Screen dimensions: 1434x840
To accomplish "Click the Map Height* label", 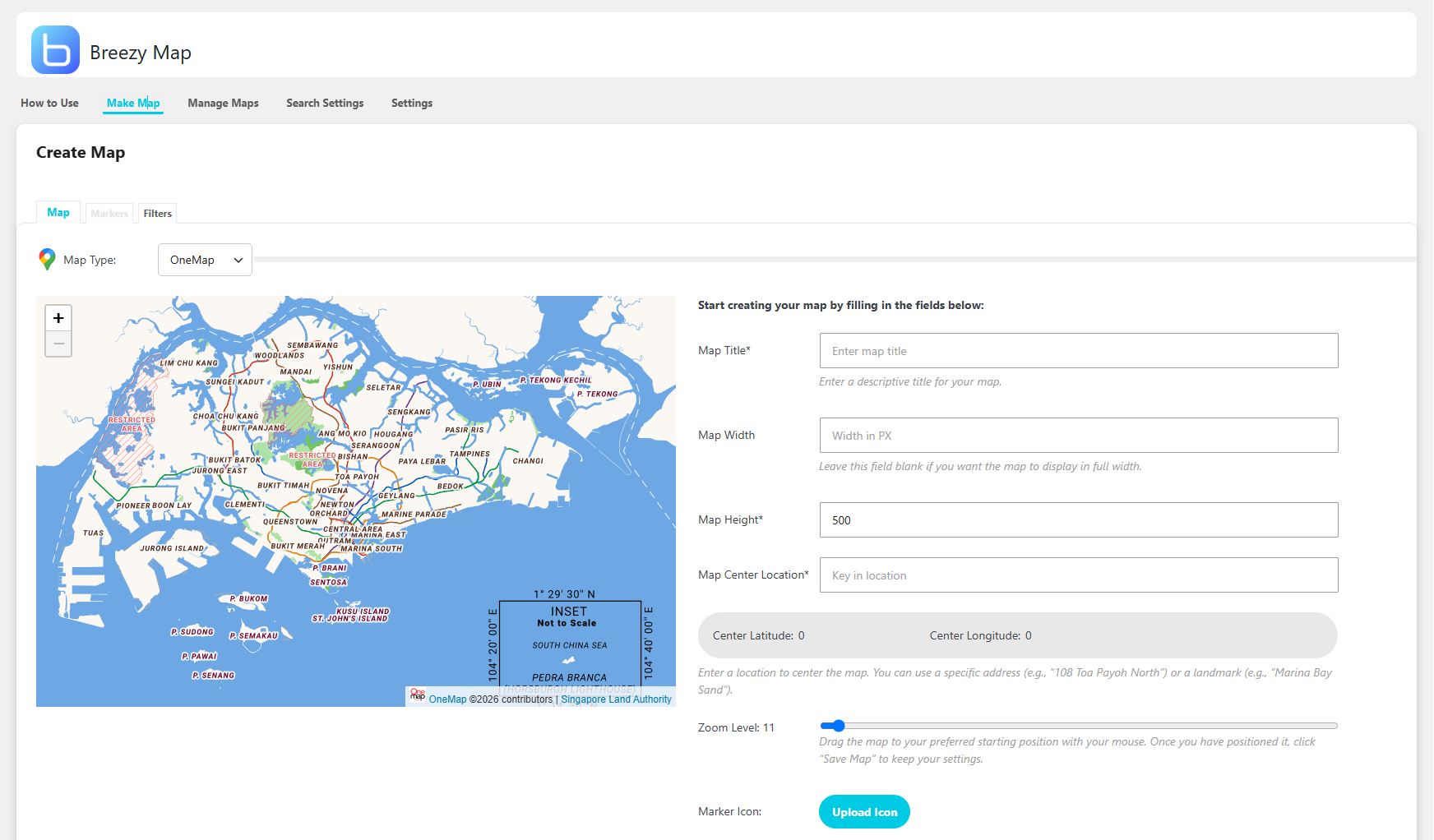I will tap(730, 519).
